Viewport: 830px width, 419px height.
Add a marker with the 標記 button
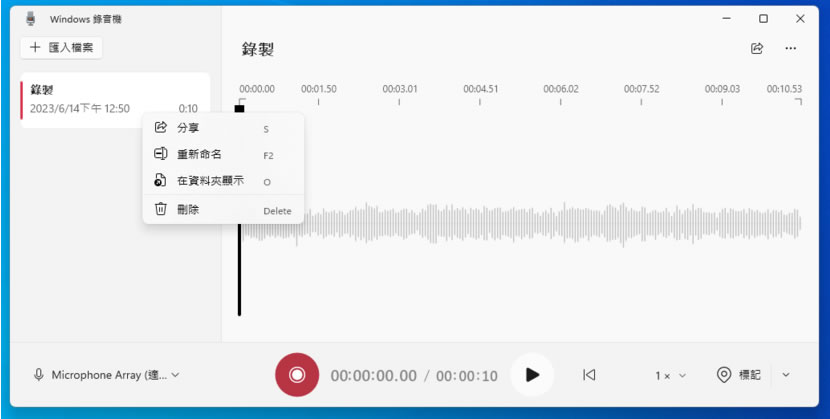click(739, 375)
